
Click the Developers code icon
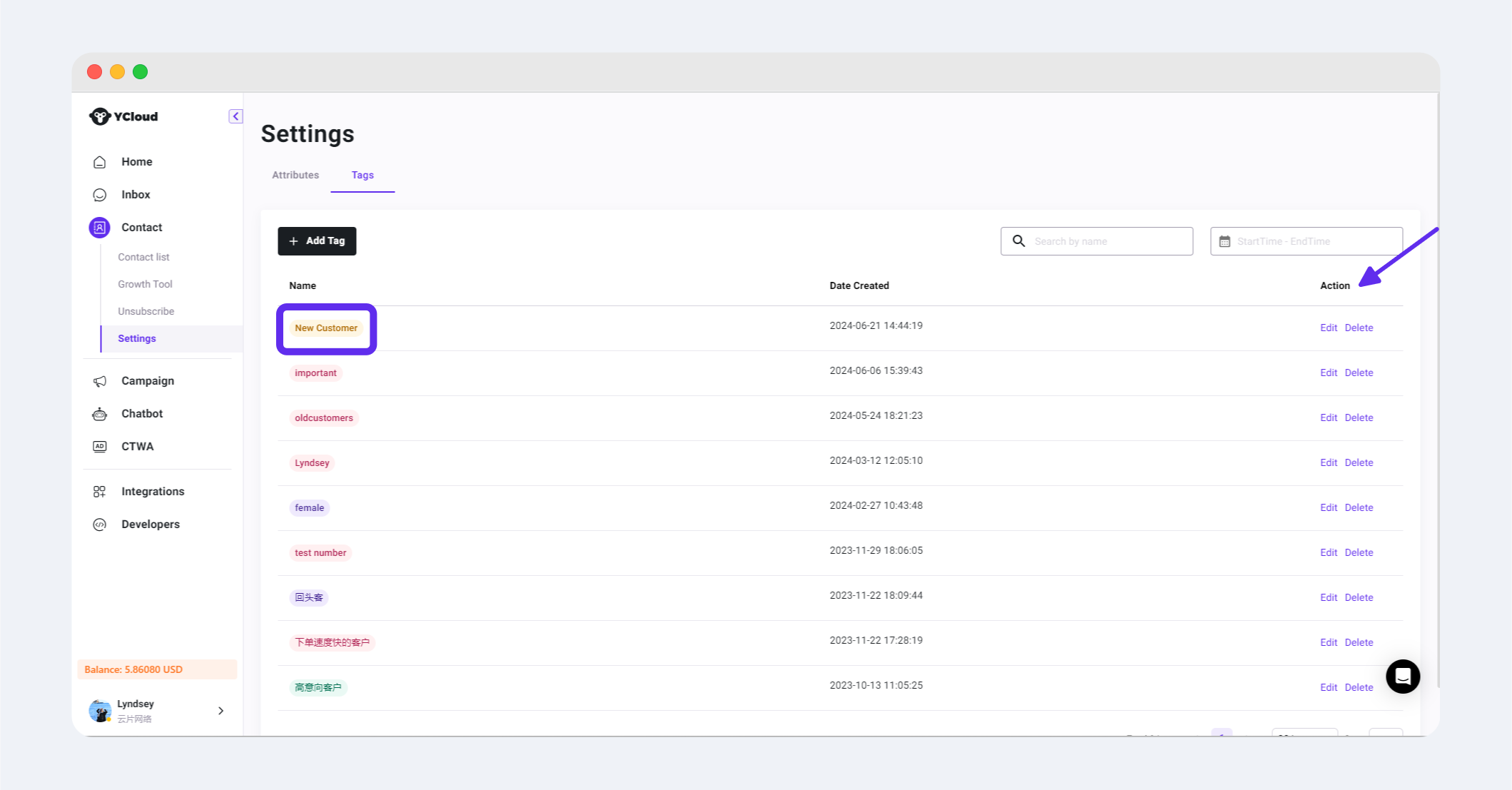coord(100,525)
